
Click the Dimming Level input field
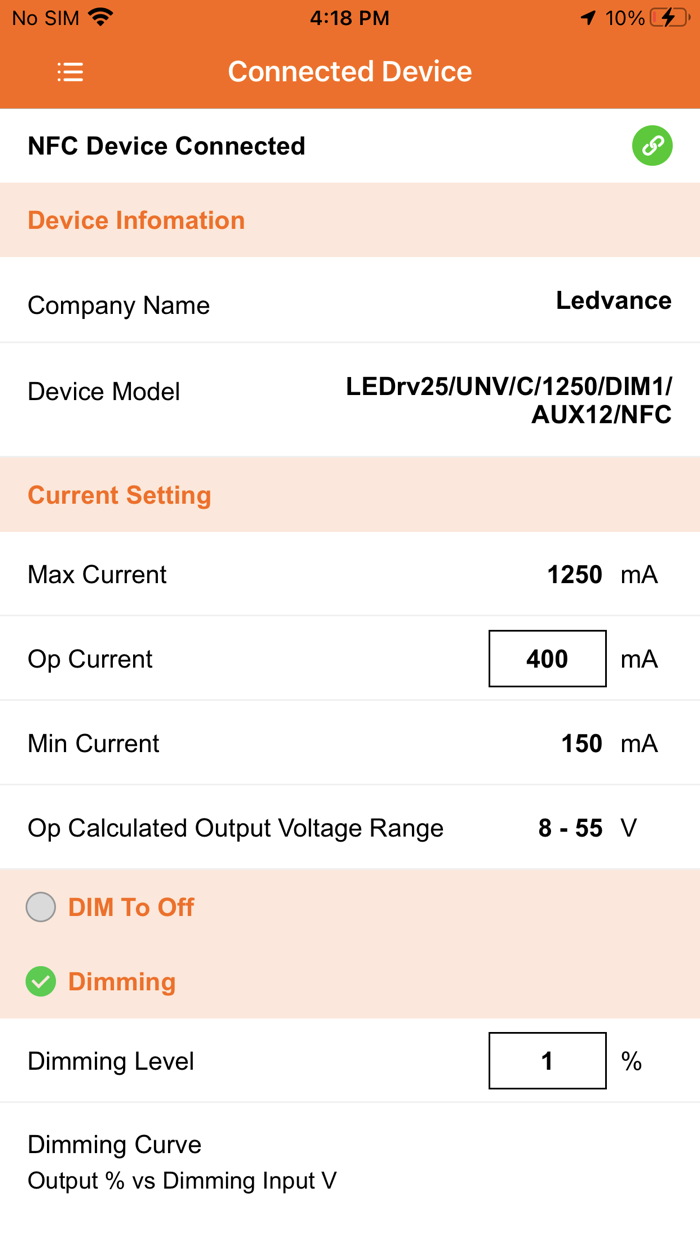pos(547,1060)
